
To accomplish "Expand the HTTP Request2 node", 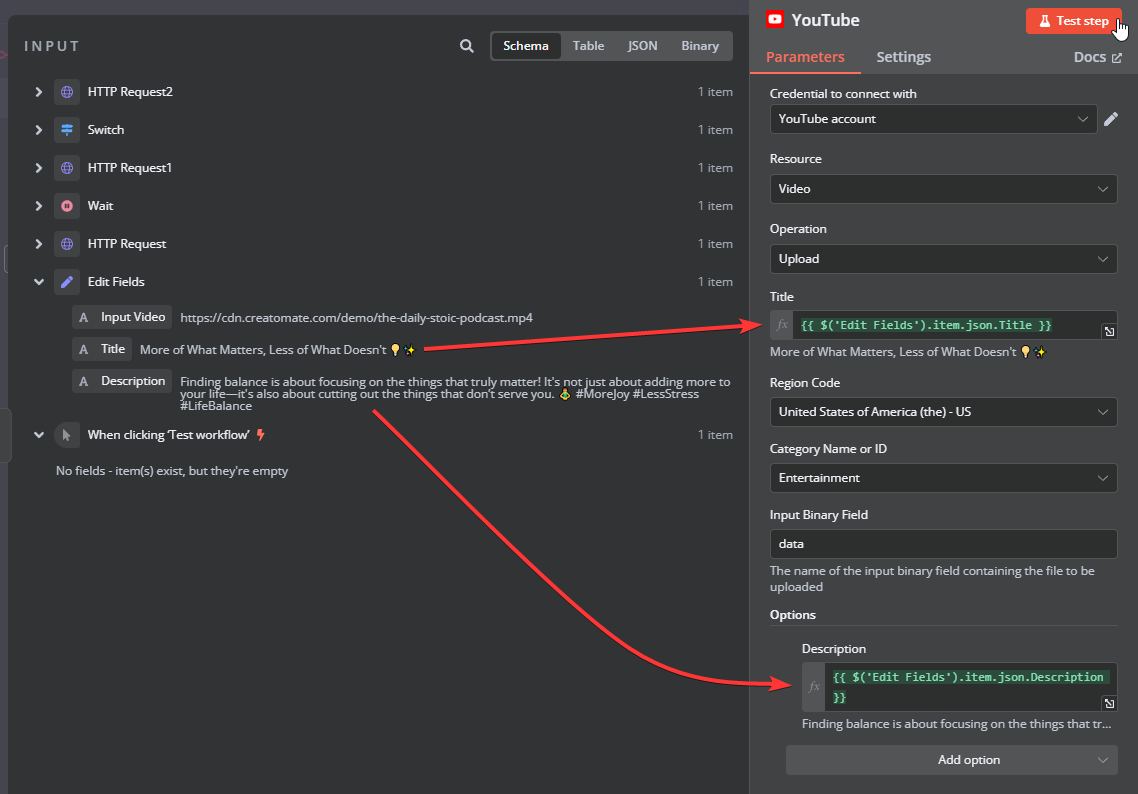I will pyautogui.click(x=38, y=92).
